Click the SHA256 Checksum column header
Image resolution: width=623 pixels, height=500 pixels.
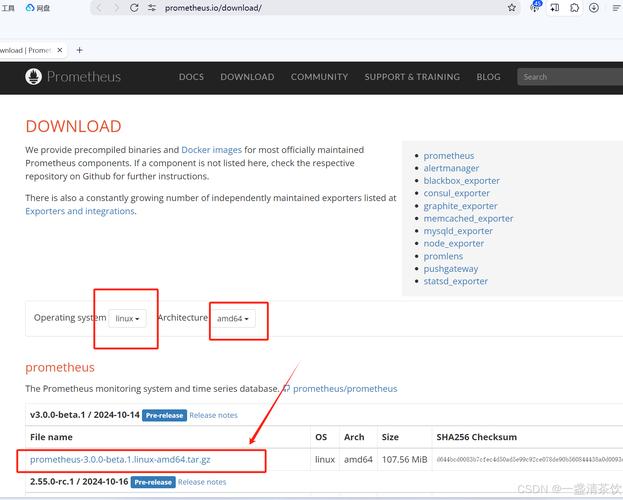tap(476, 437)
